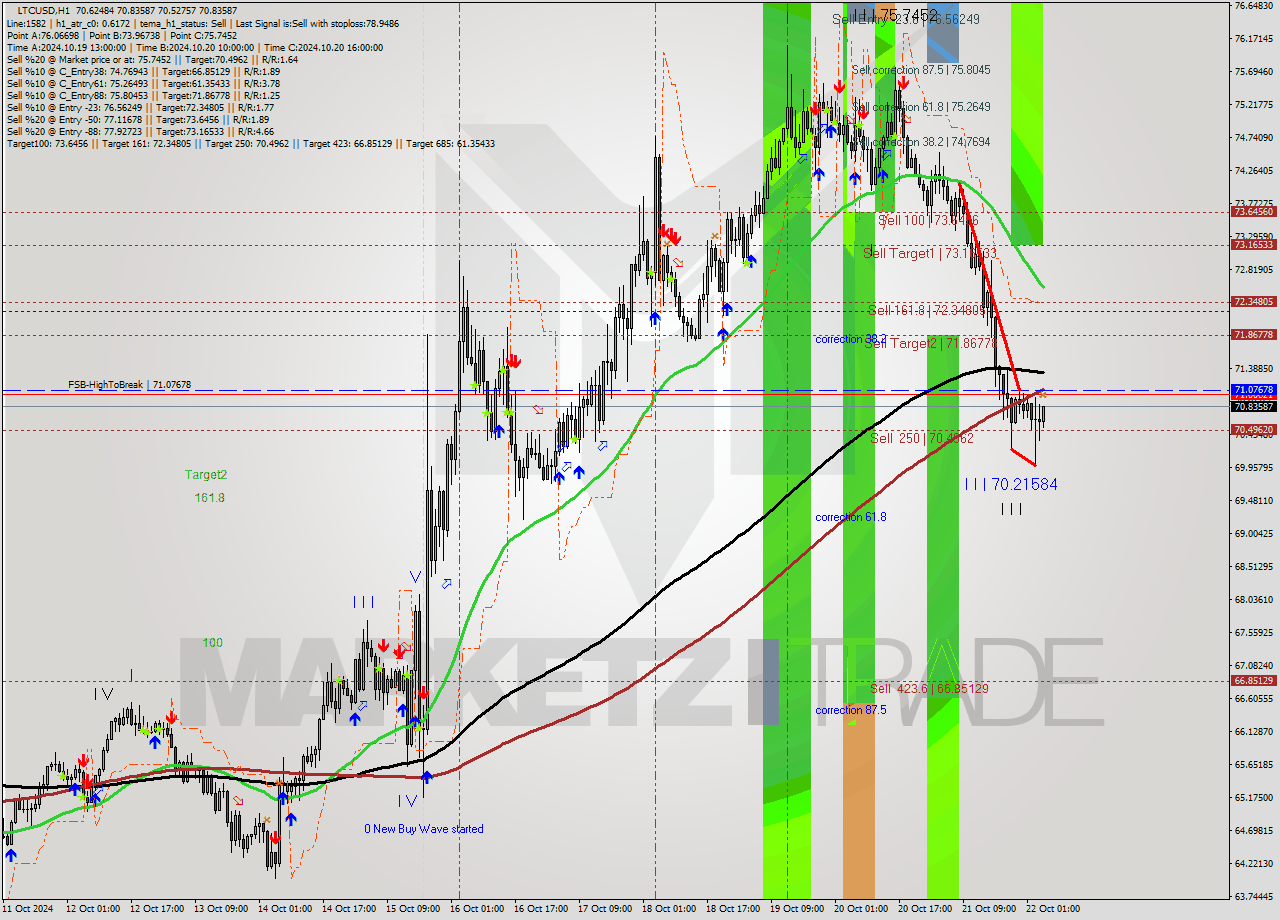Image resolution: width=1280 pixels, height=920 pixels.
Task: Click the blue 'I I I 70.21584' wave label
Action: coord(1011,484)
